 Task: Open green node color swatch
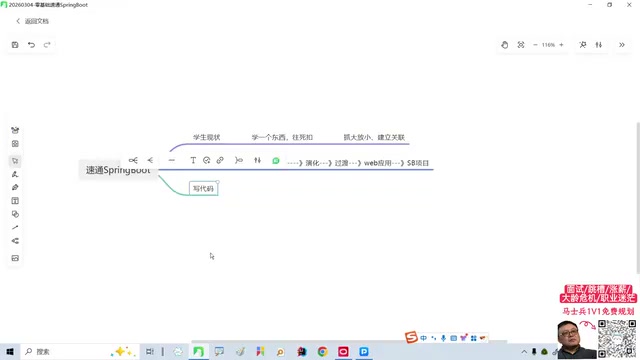276,161
